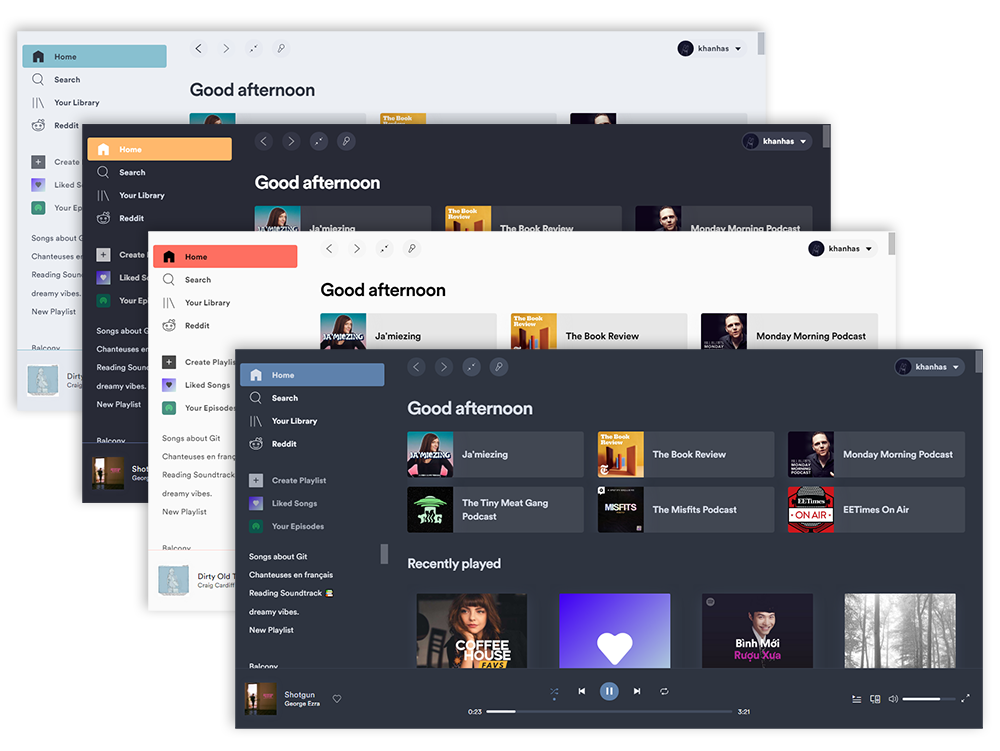Expand the khanhas menu in the red-themed window
Viewport: 1000px width, 751px height.
(843, 249)
